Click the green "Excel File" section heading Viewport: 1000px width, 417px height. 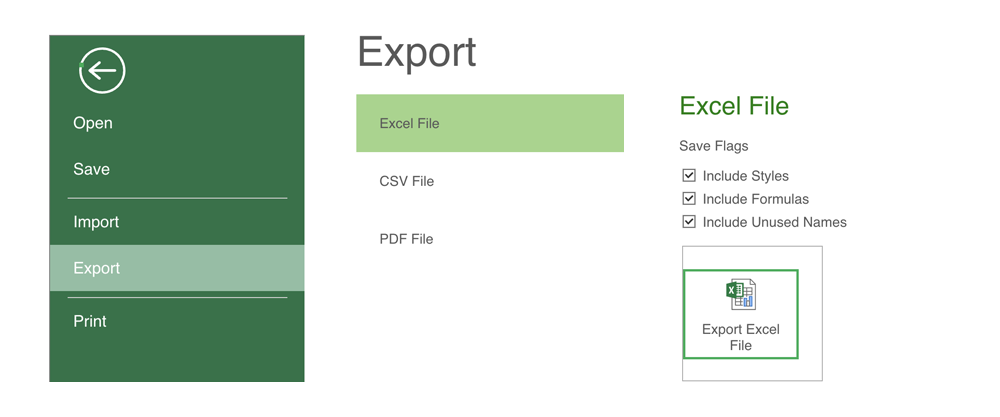(734, 106)
